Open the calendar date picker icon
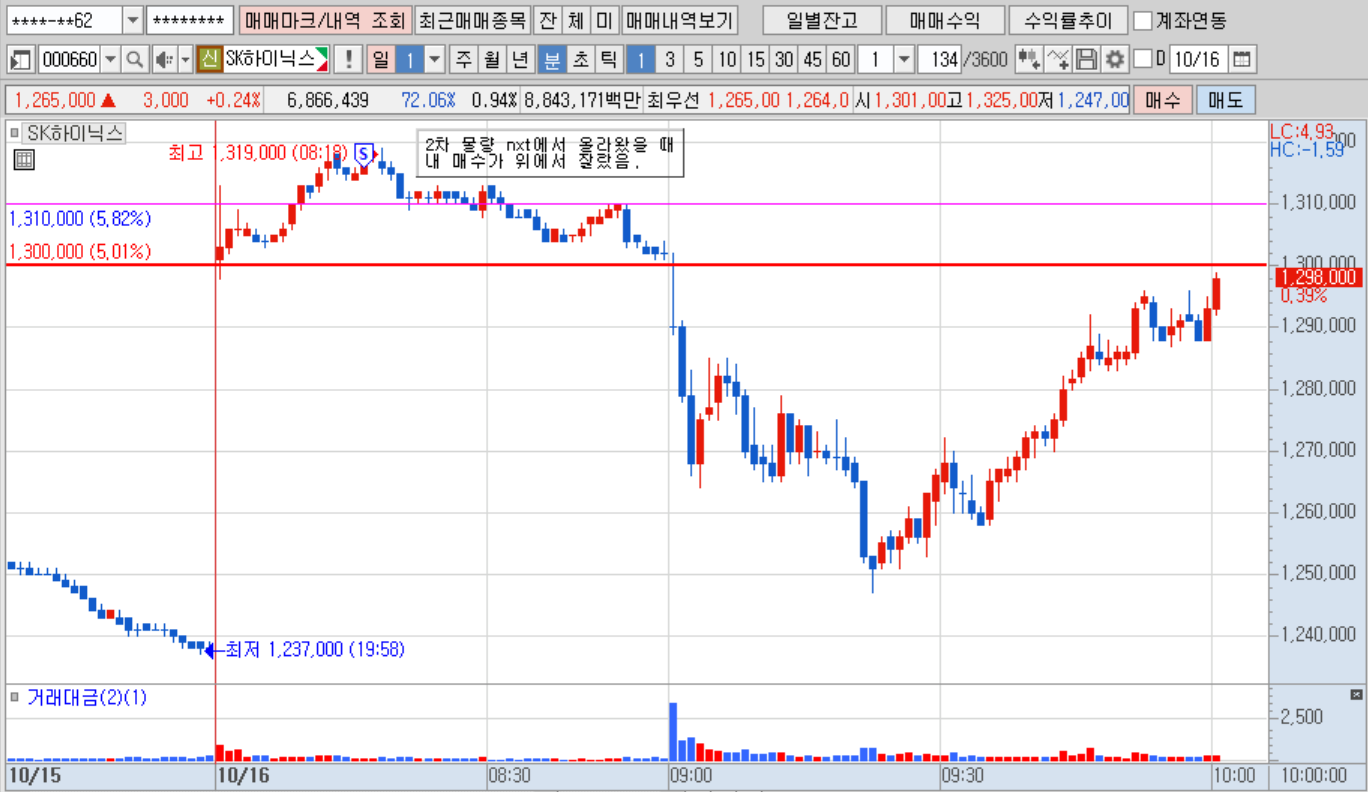The width and height of the screenshot is (1368, 792). [1241, 60]
